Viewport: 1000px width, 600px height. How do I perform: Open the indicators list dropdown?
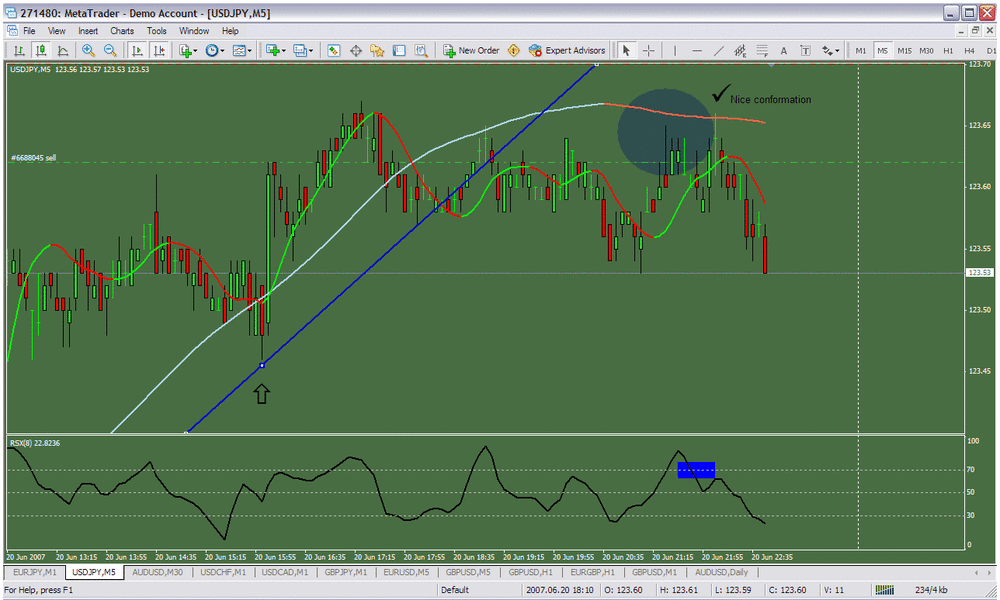point(188,50)
